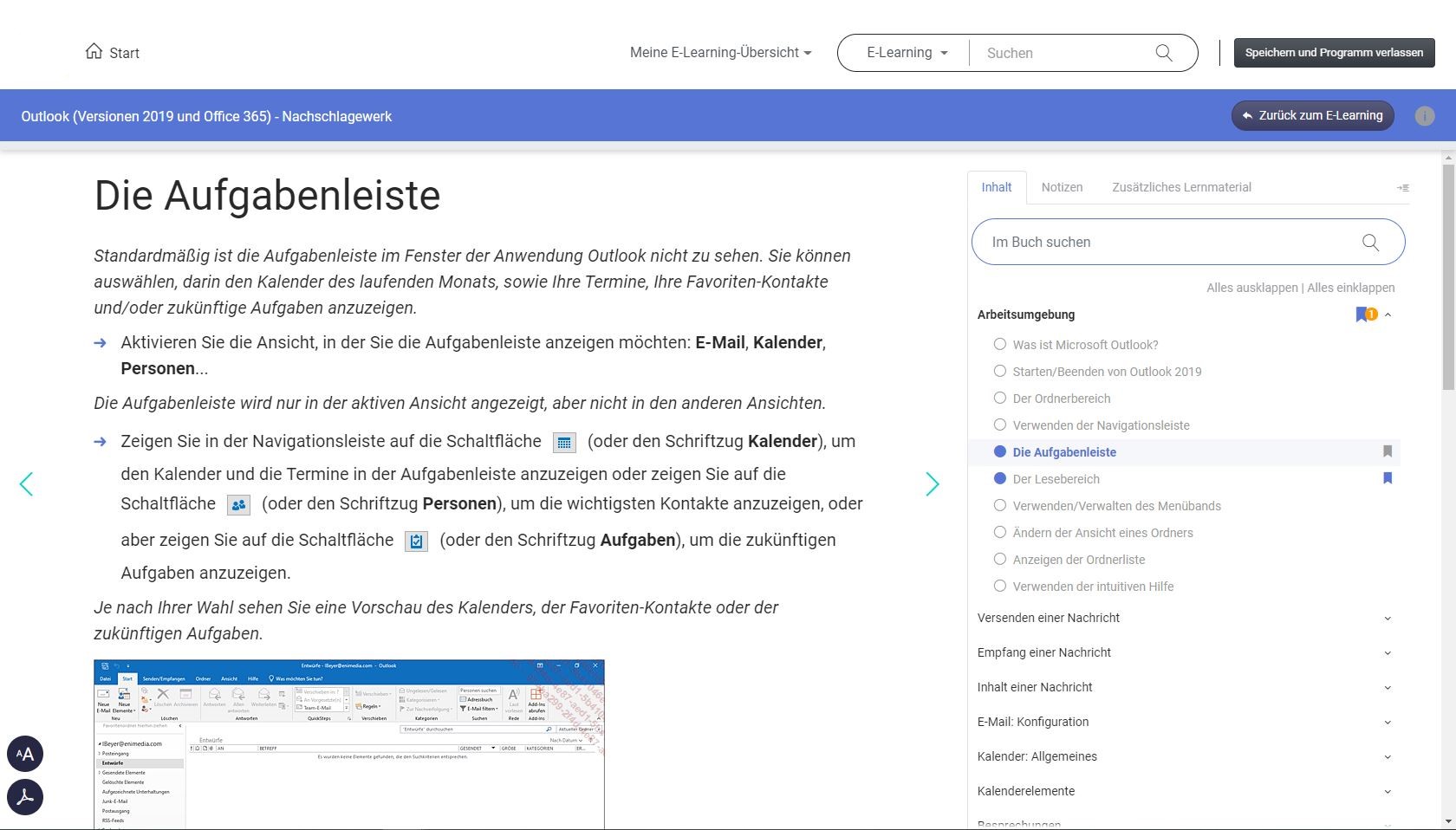The width and height of the screenshot is (1456, 830).
Task: Click the calendar icon in the text
Action: pyautogui.click(x=564, y=443)
